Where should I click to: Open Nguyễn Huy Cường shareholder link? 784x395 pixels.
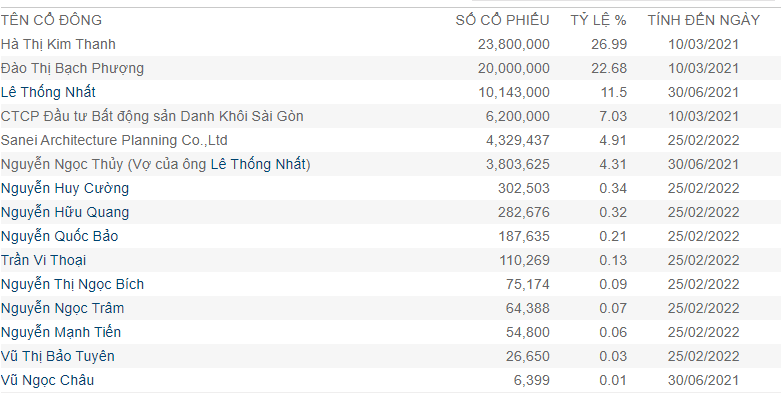pos(65,188)
